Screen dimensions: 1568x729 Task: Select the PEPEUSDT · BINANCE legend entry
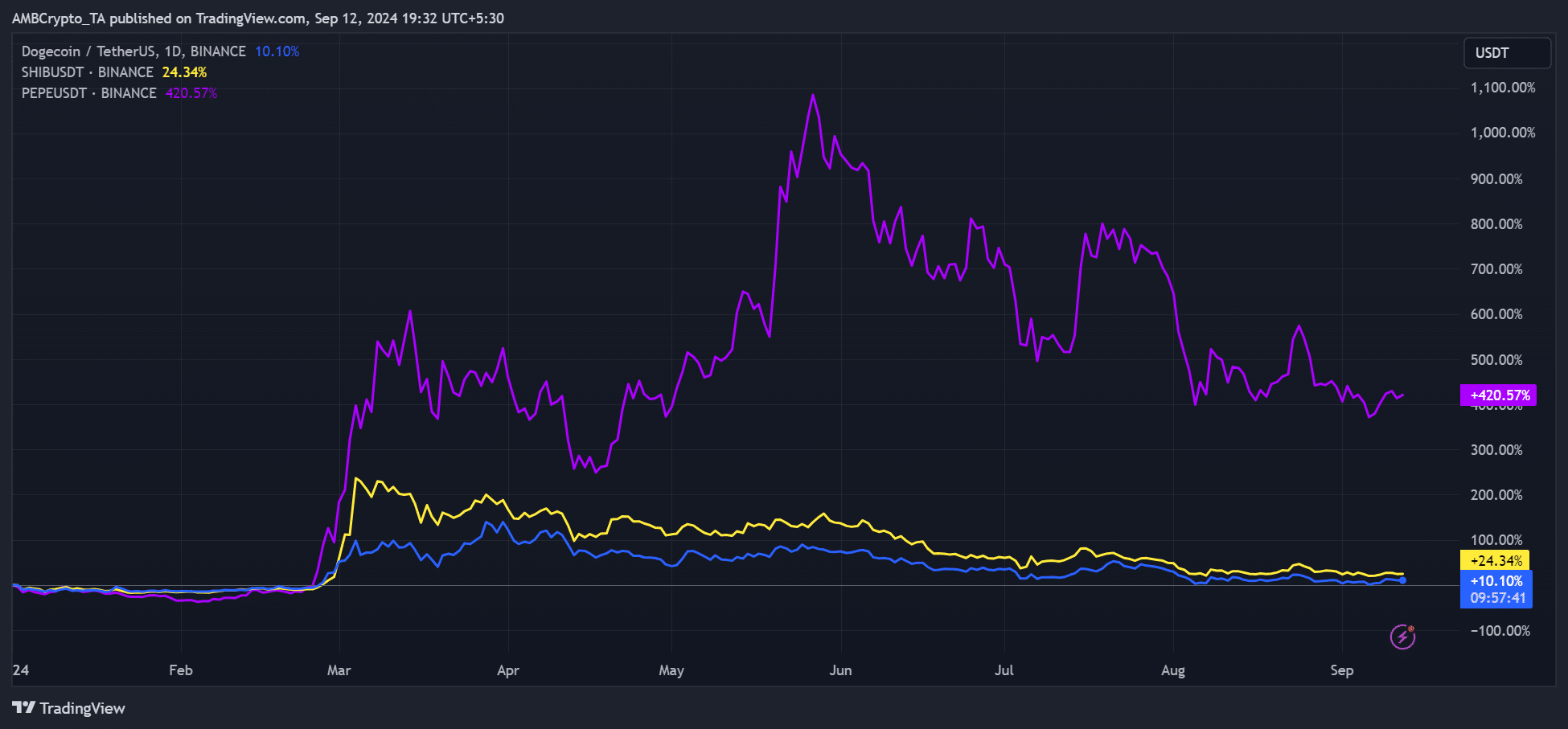[x=88, y=93]
